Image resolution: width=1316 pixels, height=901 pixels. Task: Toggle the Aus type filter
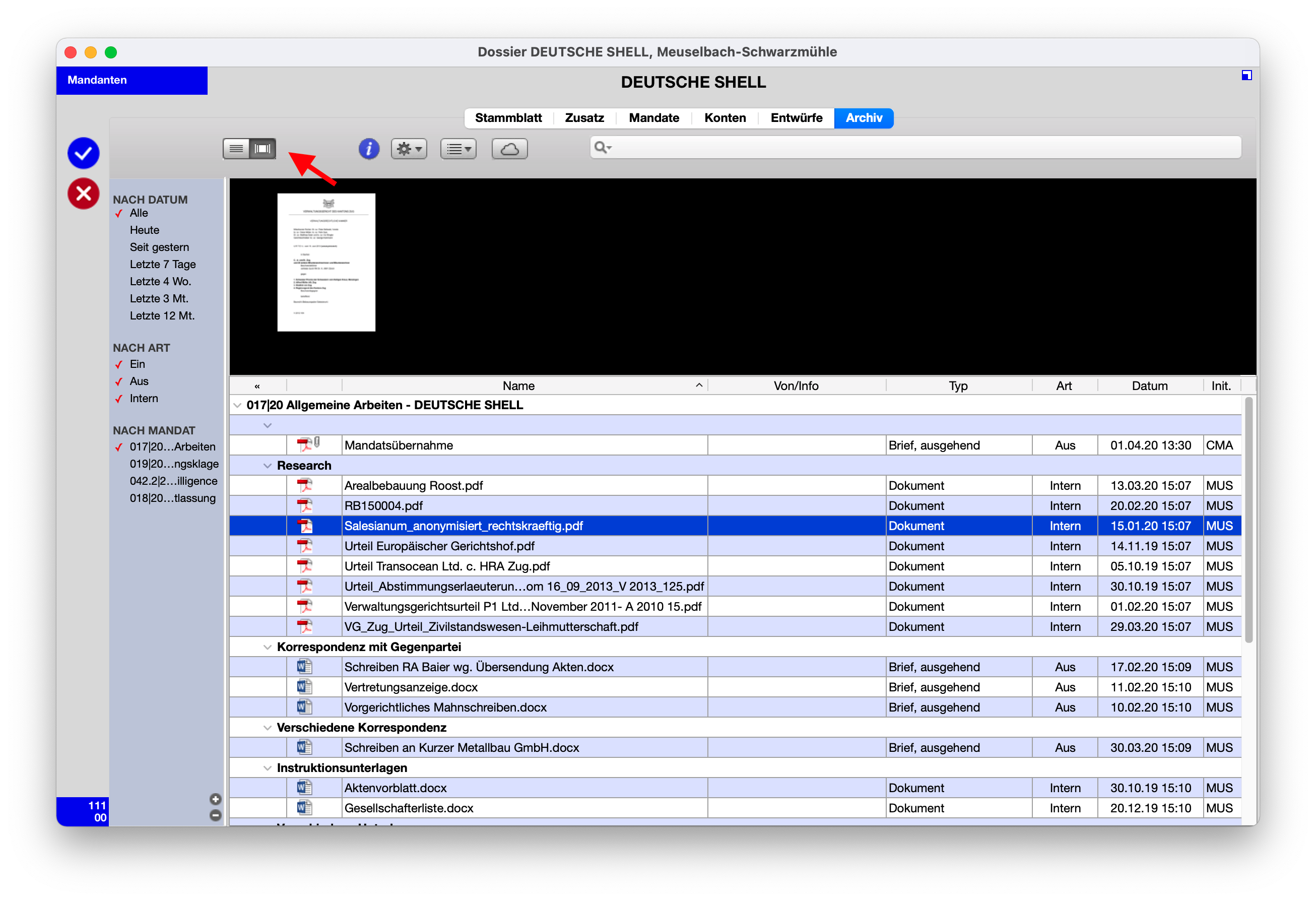pos(139,381)
